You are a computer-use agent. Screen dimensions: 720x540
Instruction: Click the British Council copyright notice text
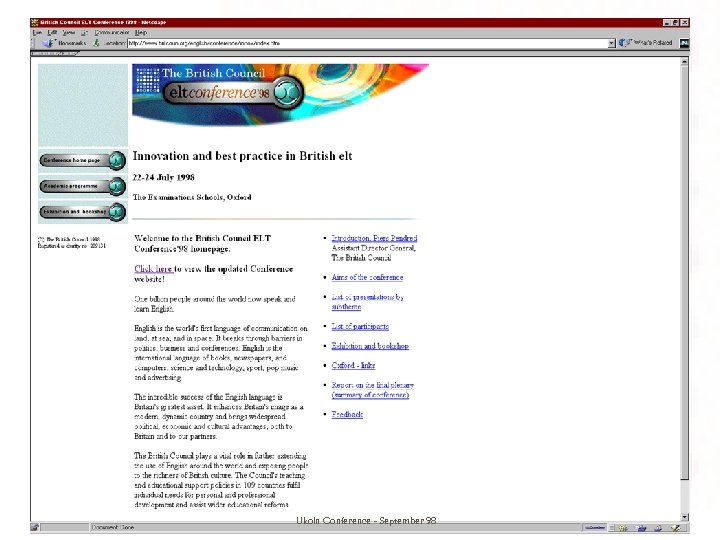point(72,242)
